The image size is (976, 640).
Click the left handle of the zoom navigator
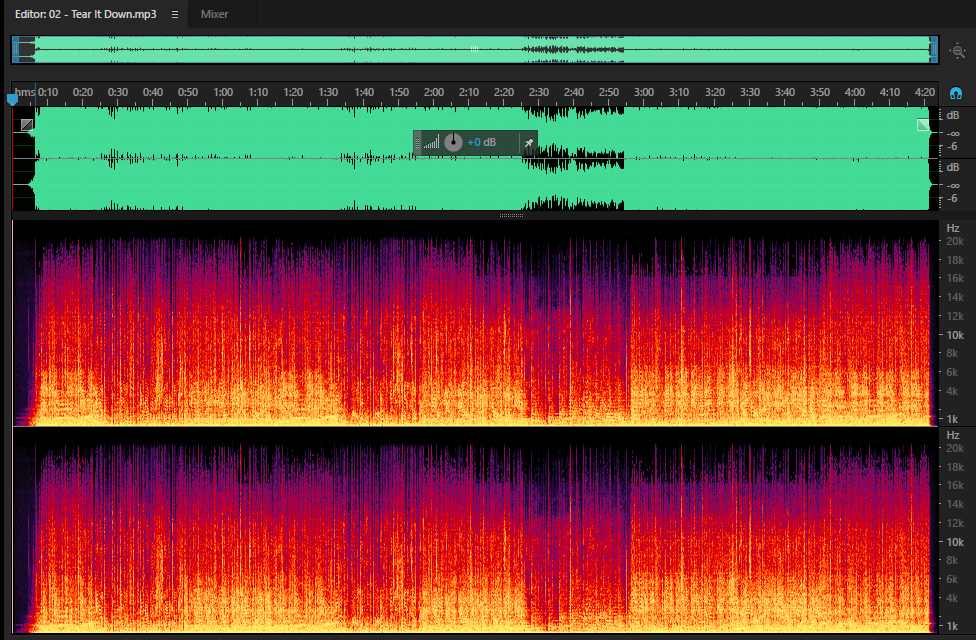tap(16, 50)
